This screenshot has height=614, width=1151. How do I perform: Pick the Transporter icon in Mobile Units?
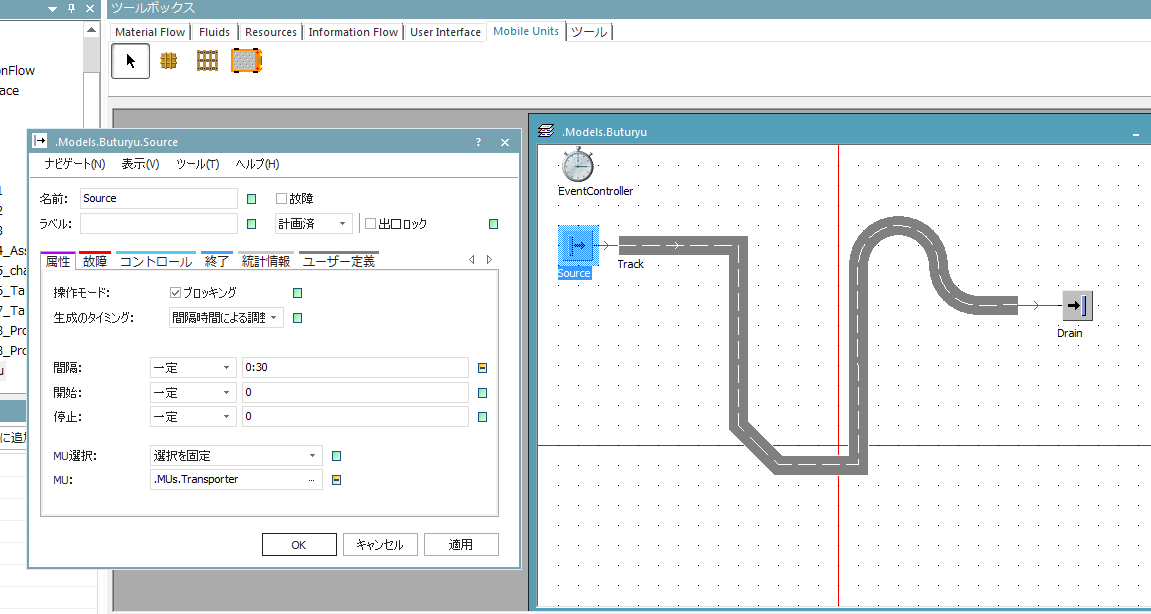click(247, 61)
